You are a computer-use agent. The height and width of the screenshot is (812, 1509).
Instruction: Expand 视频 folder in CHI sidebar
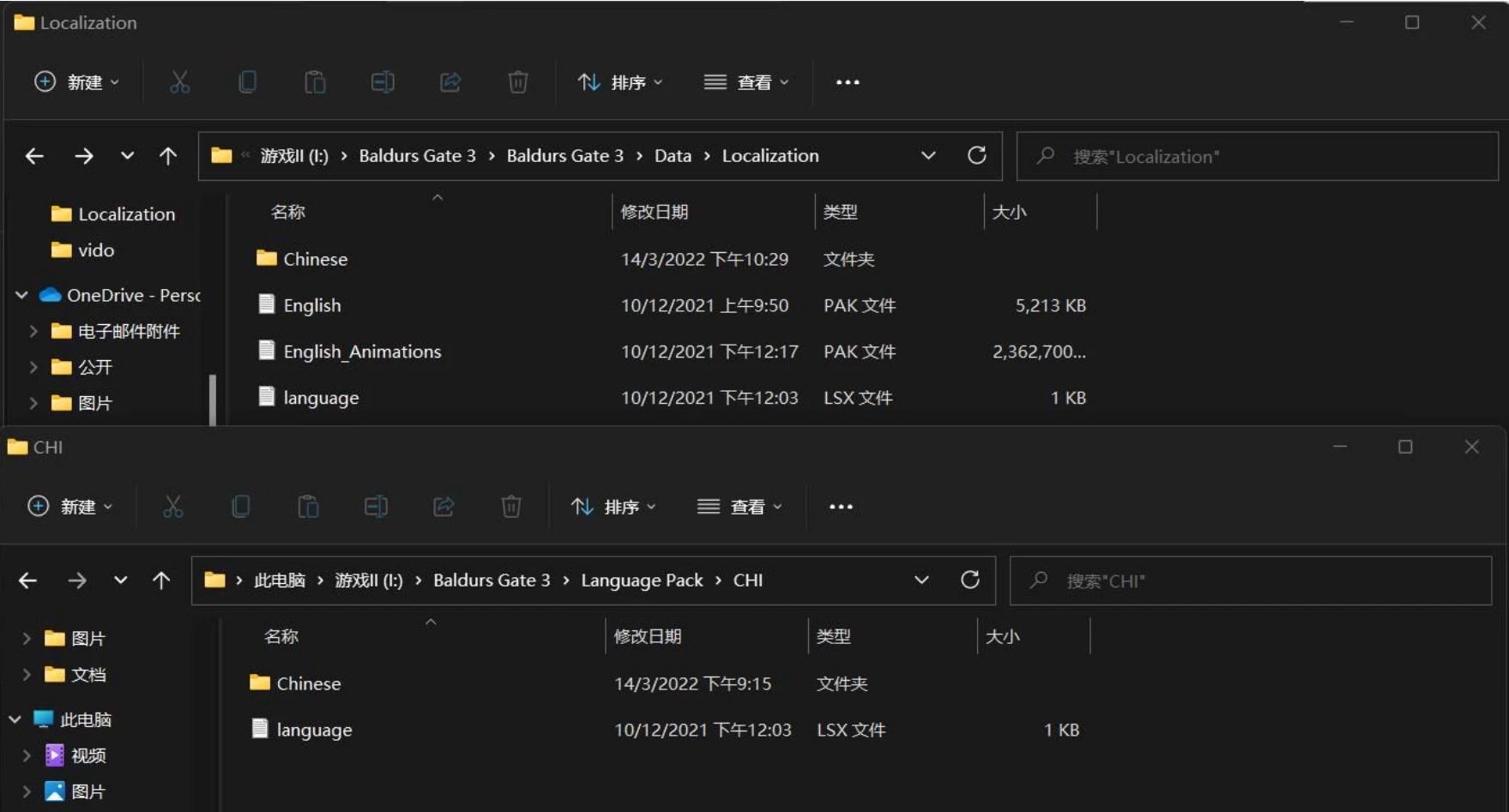(x=27, y=755)
